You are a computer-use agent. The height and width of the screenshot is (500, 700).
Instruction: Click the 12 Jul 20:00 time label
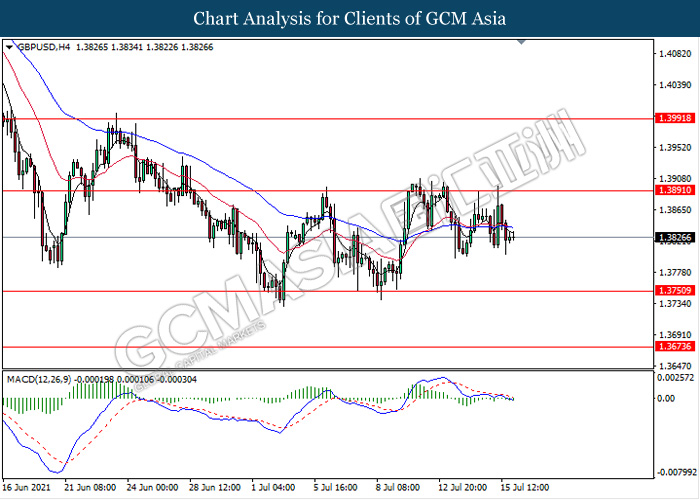[462, 488]
